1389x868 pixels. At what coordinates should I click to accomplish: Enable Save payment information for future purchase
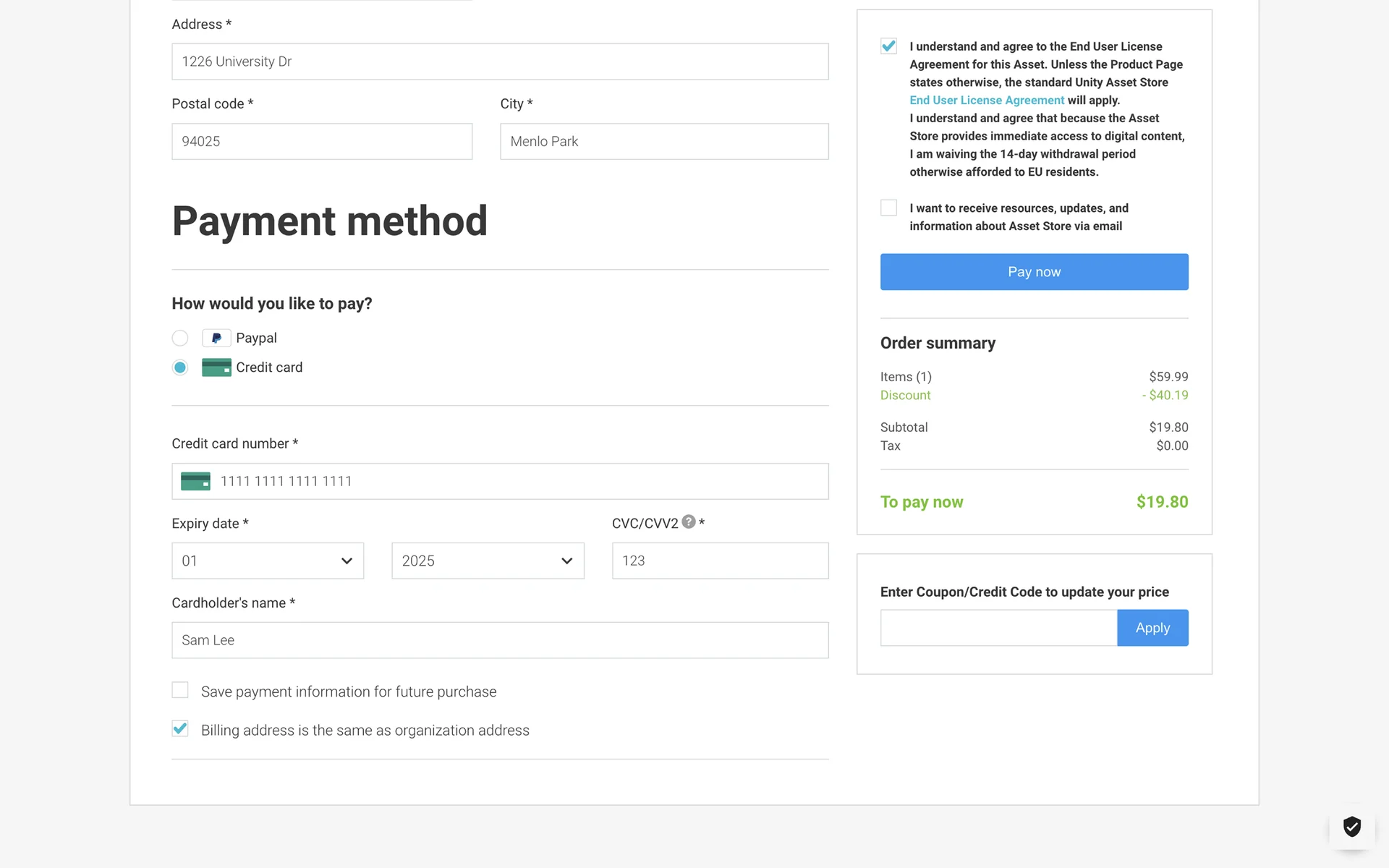(x=180, y=690)
